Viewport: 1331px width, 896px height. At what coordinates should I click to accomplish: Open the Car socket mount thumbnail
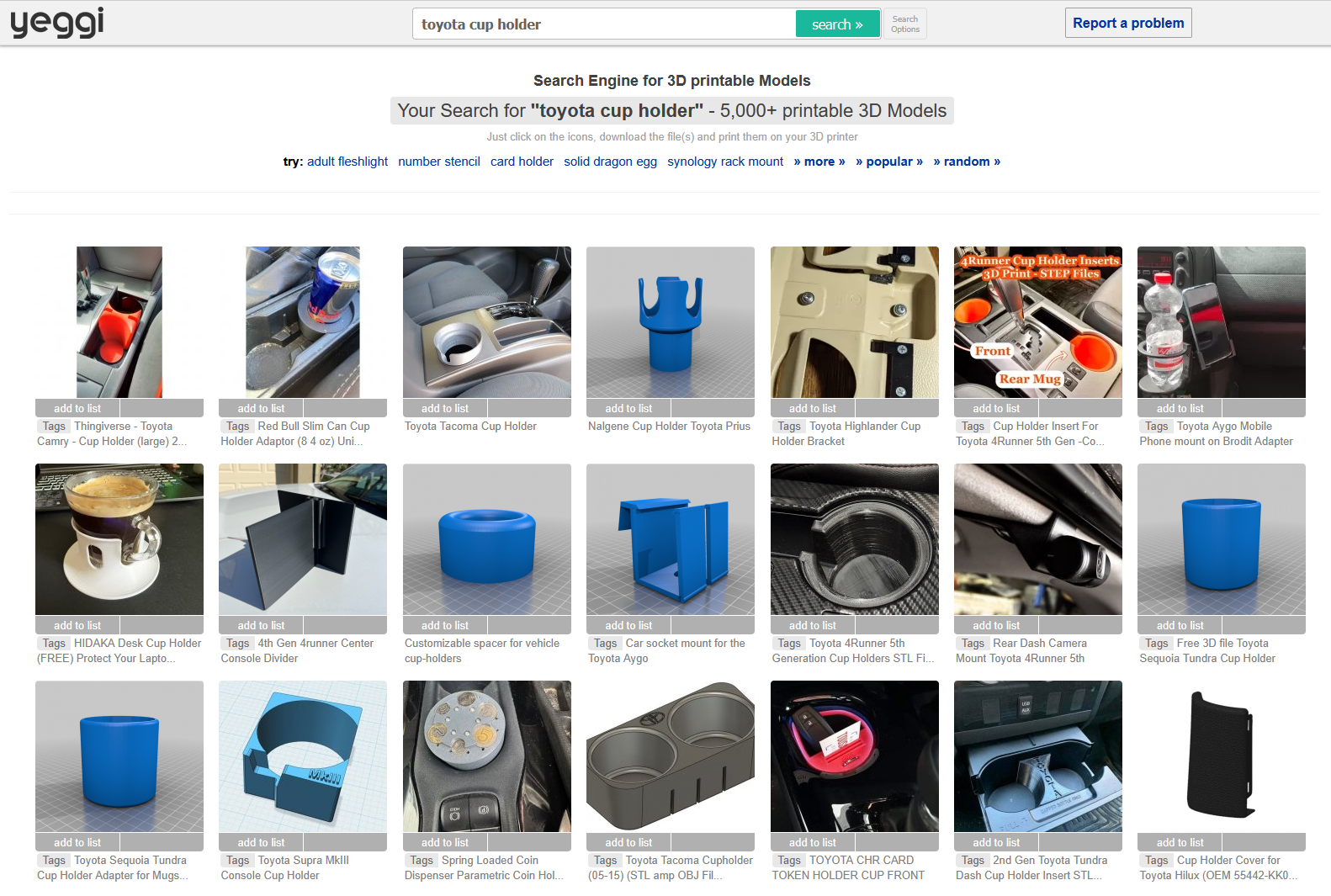pyautogui.click(x=671, y=539)
